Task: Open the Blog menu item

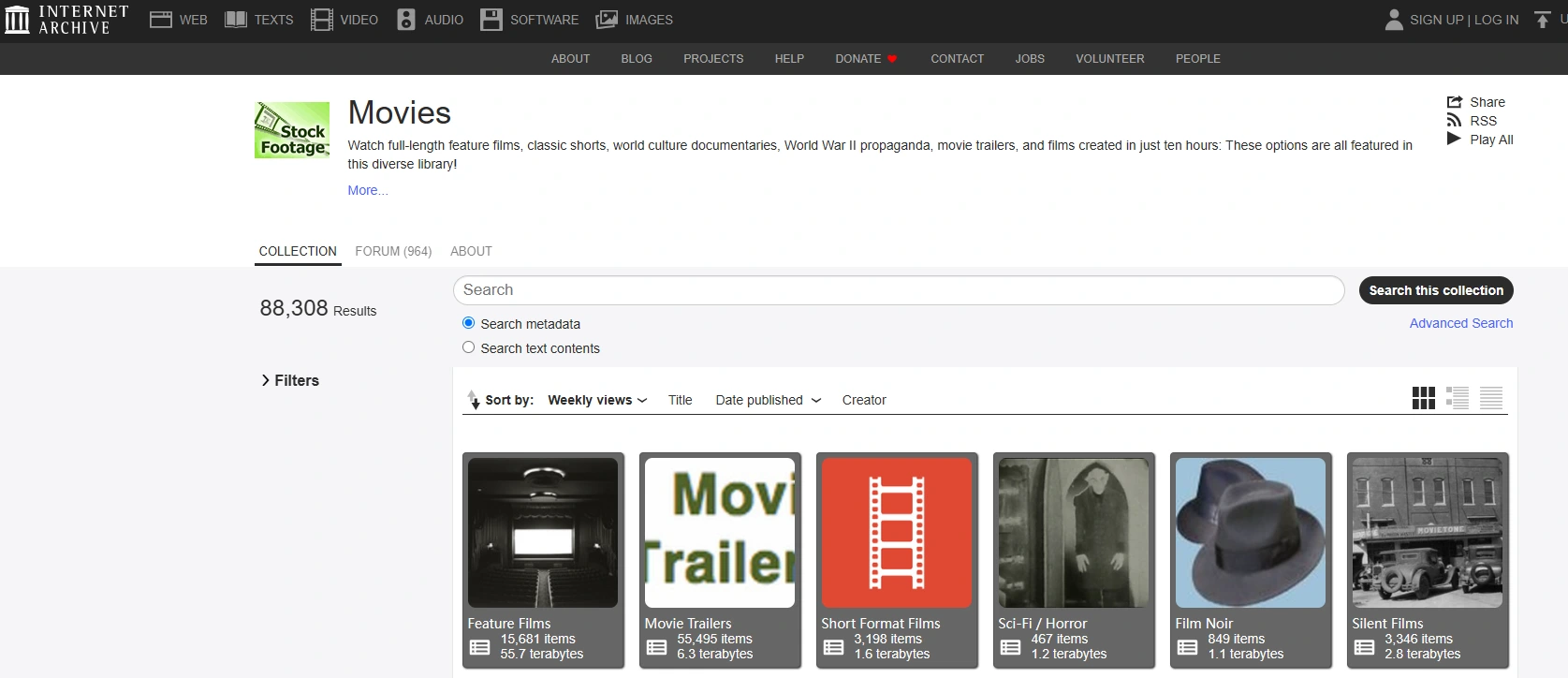Action: (x=637, y=58)
